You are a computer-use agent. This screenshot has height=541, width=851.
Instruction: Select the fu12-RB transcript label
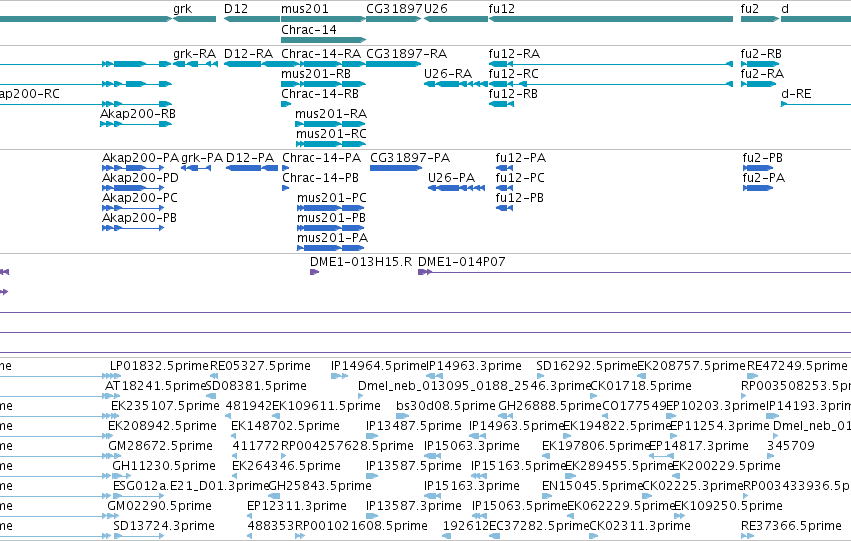click(x=513, y=94)
